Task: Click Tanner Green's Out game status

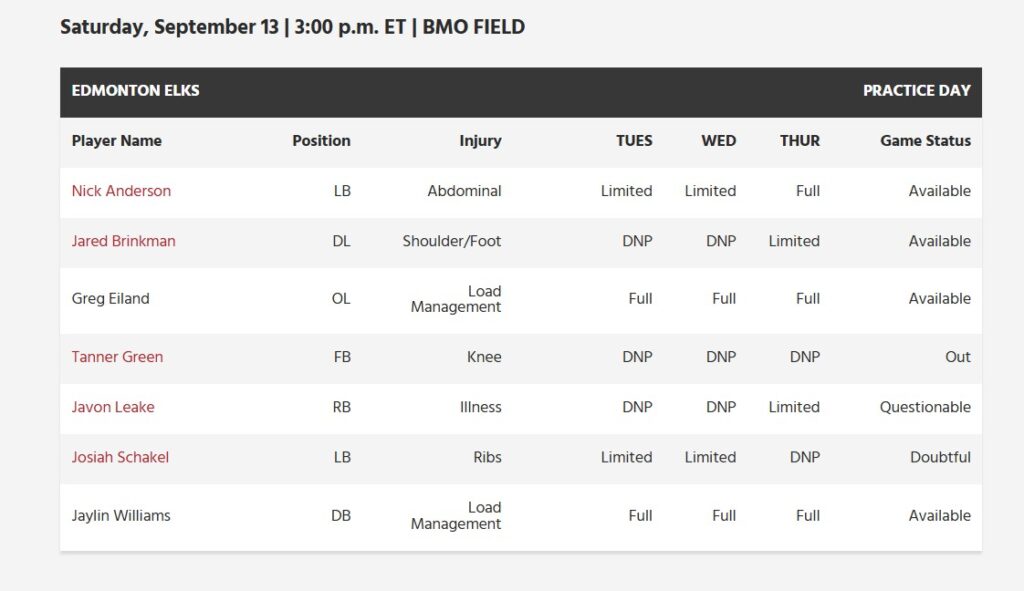Action: point(957,357)
